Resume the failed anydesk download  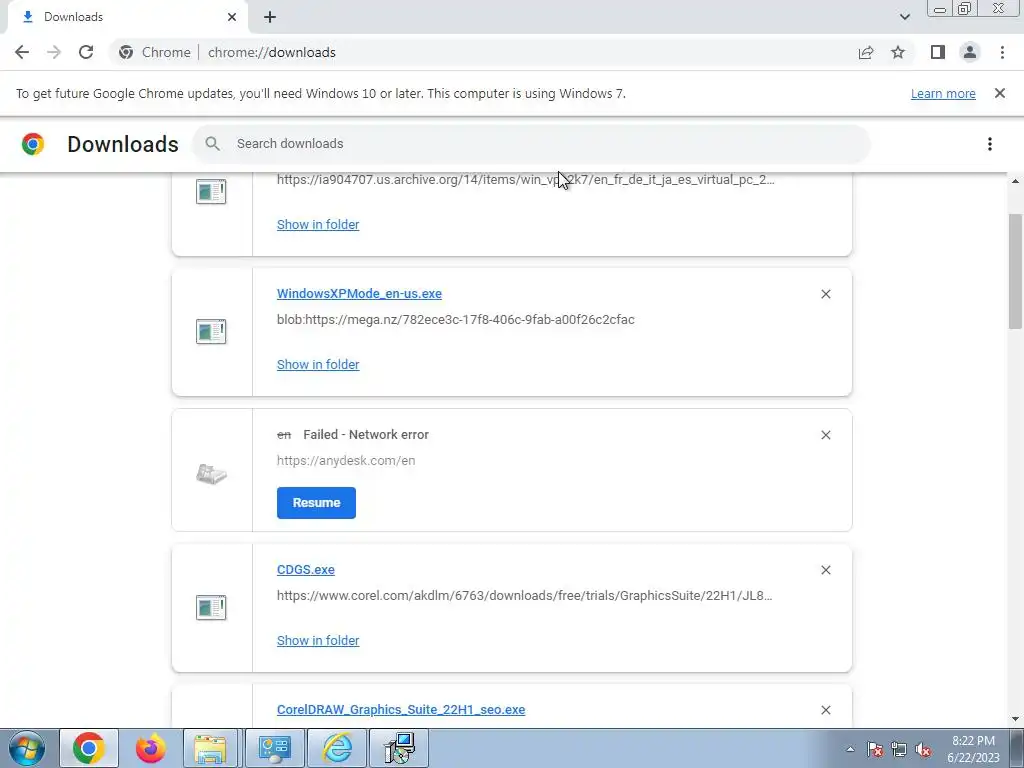click(x=316, y=503)
